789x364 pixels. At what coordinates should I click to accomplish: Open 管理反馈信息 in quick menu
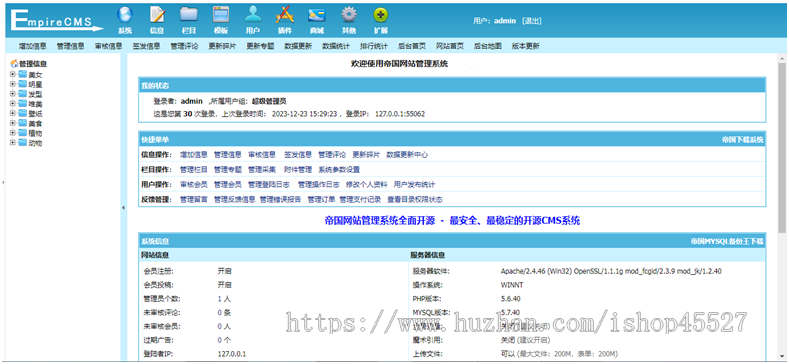[x=234, y=199]
